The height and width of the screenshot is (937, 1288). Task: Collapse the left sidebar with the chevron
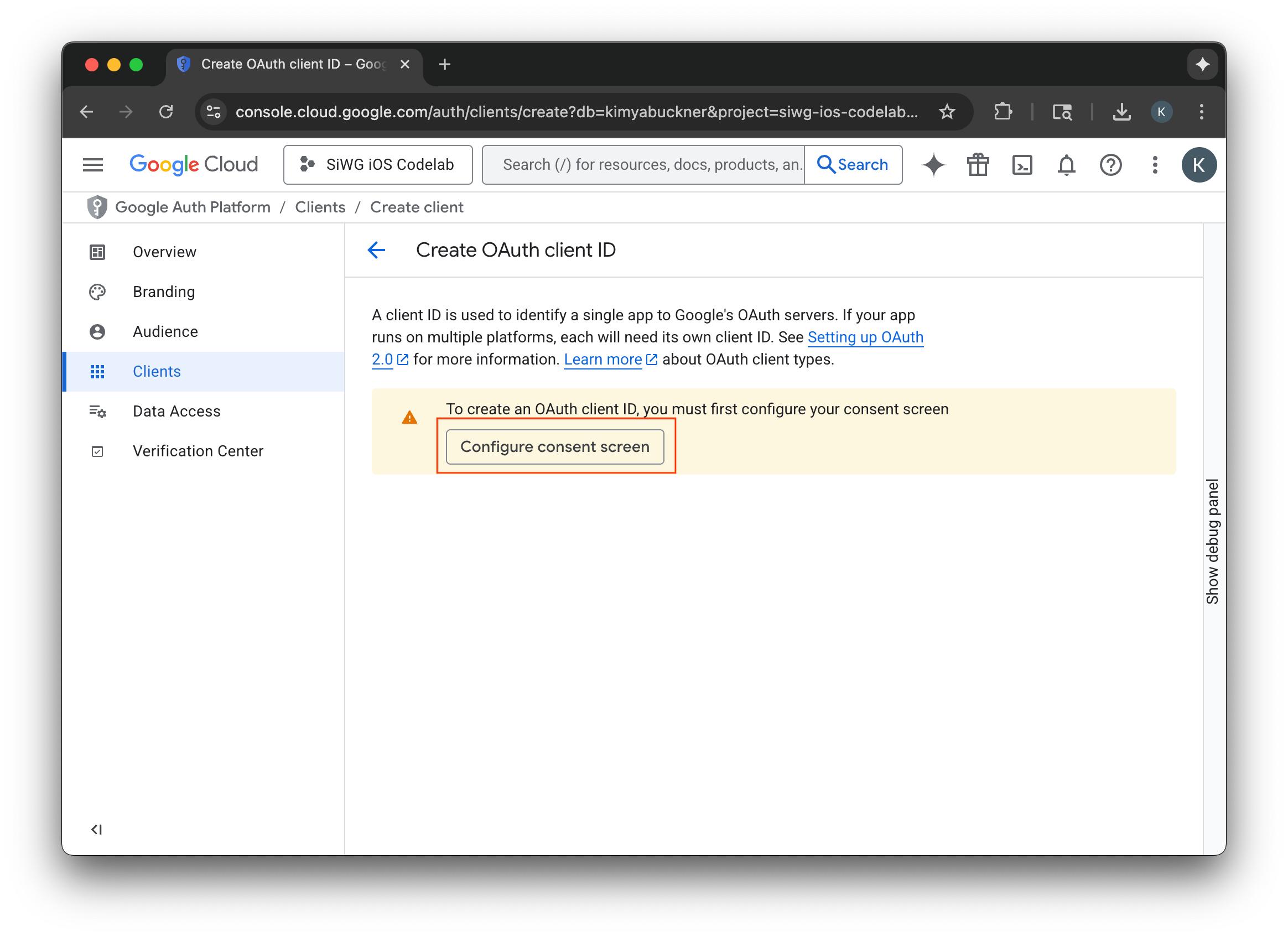tap(96, 829)
